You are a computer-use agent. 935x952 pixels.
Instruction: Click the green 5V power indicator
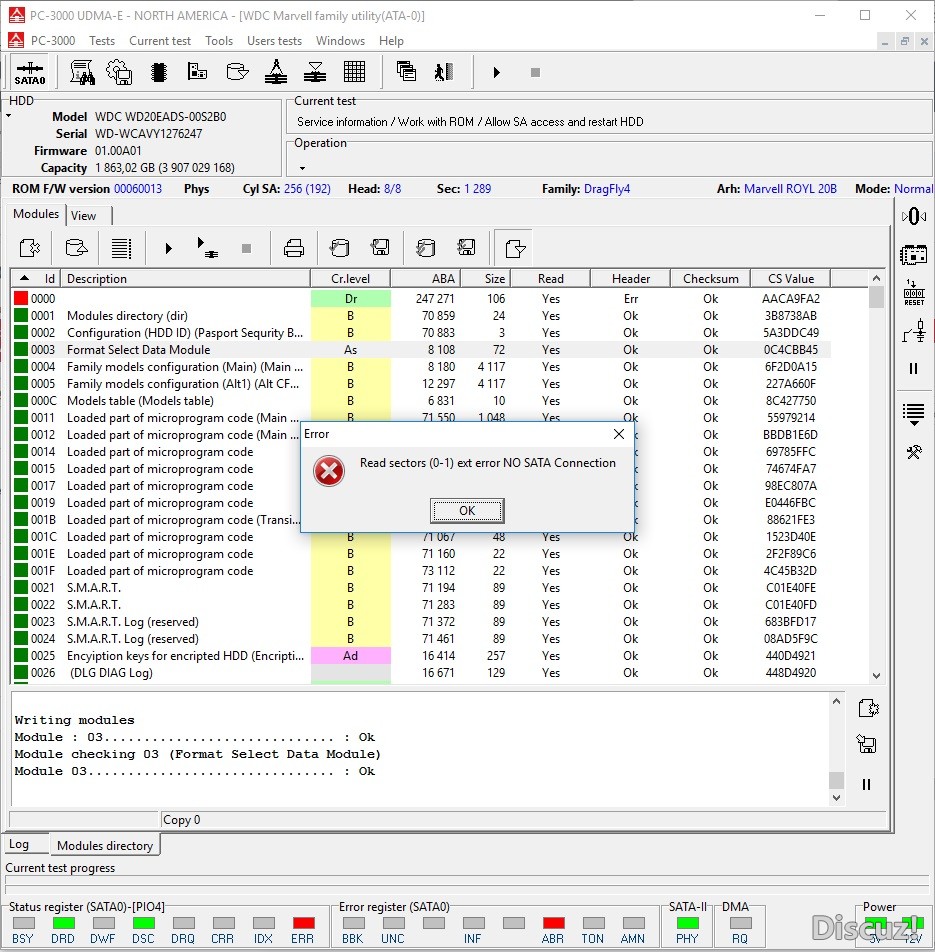(x=876, y=923)
